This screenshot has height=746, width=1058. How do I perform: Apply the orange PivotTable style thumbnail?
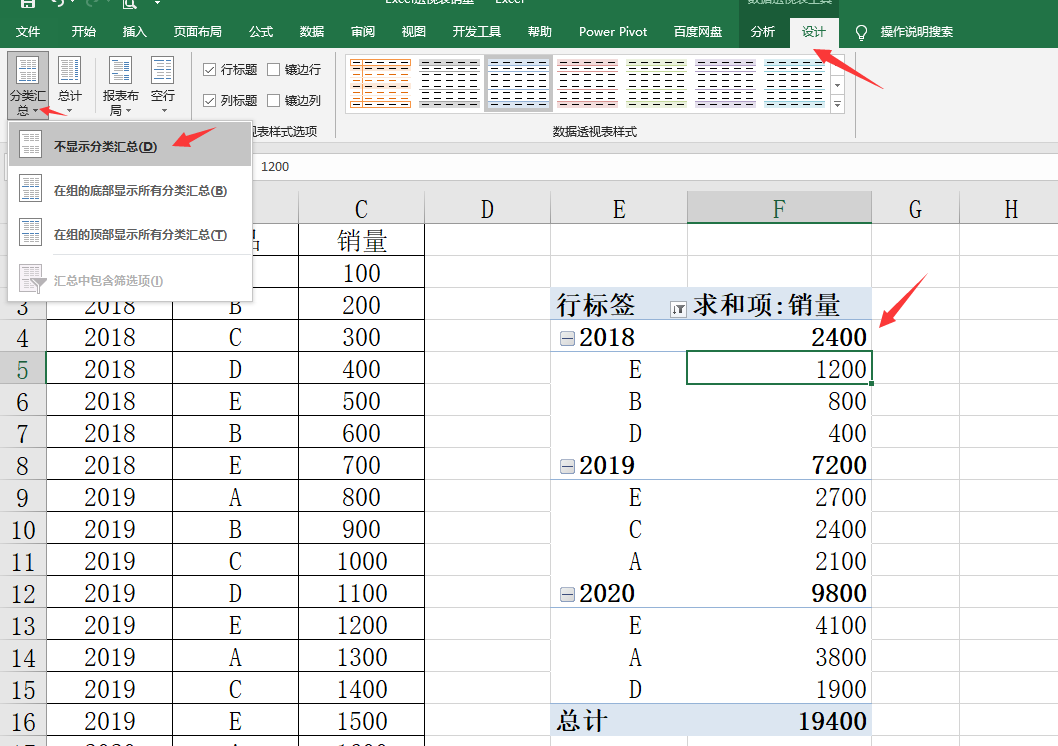(x=381, y=83)
